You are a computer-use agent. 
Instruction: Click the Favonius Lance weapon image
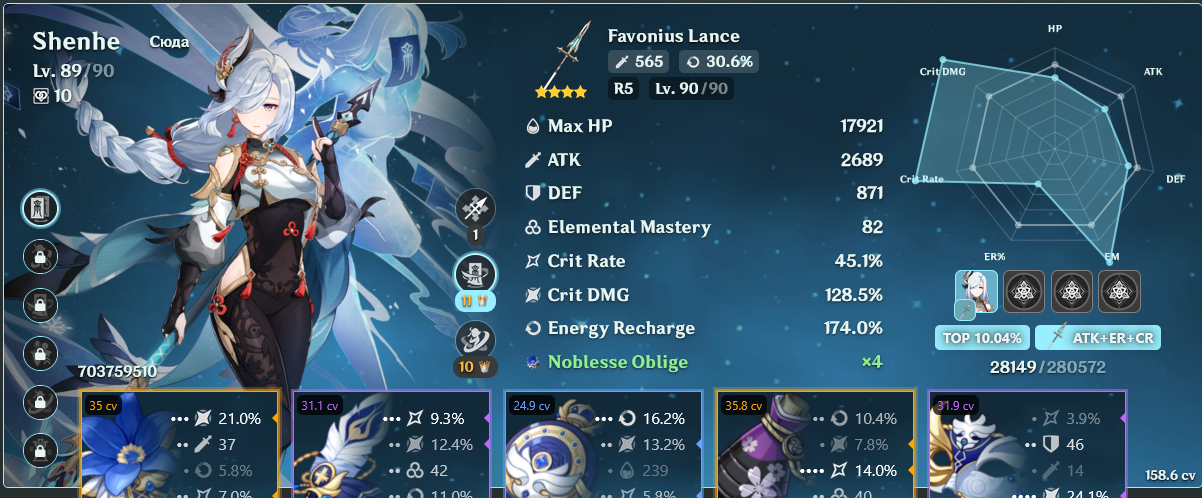click(x=561, y=64)
